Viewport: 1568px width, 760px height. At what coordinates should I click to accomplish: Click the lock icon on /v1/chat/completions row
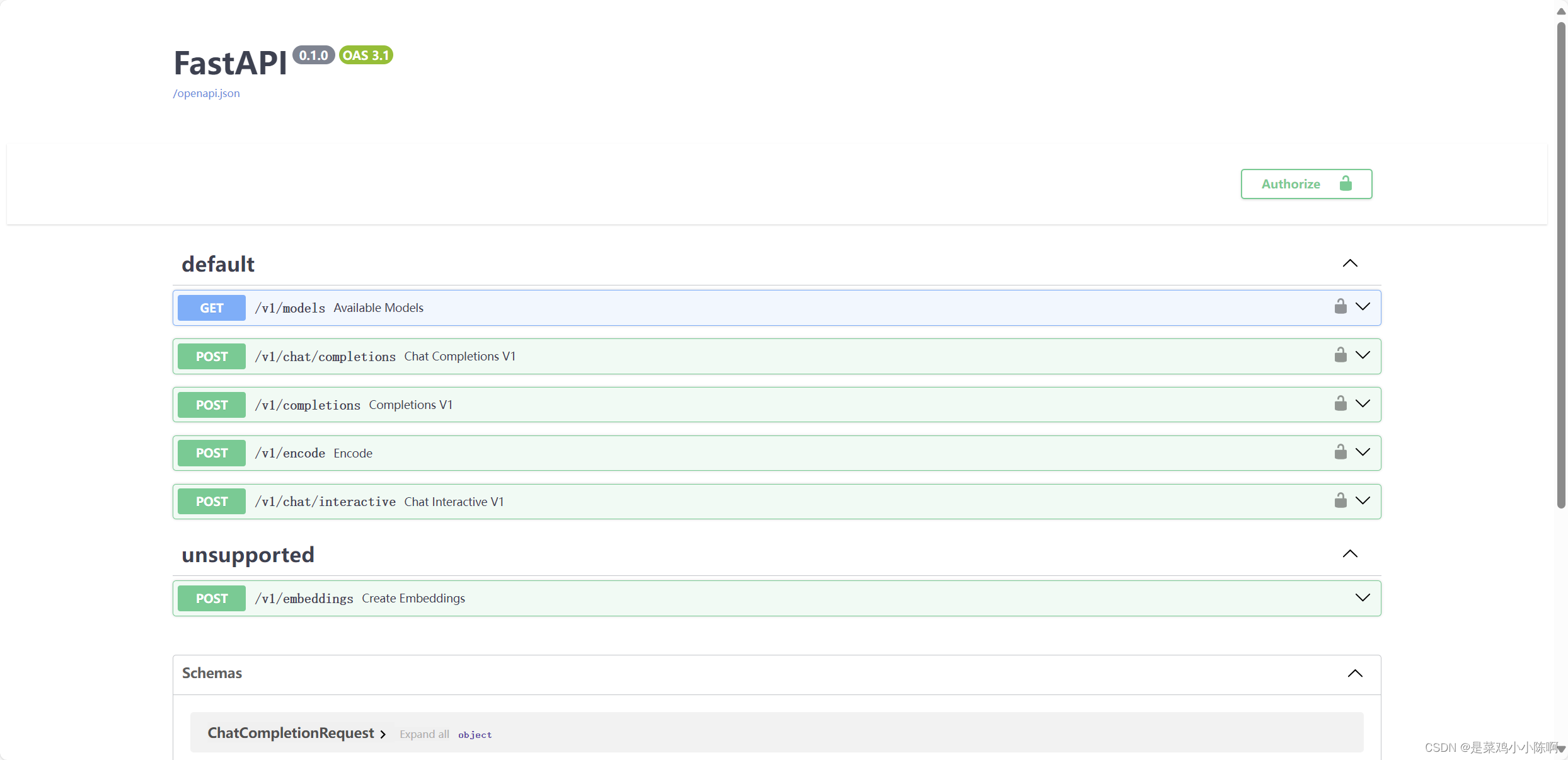coord(1340,355)
